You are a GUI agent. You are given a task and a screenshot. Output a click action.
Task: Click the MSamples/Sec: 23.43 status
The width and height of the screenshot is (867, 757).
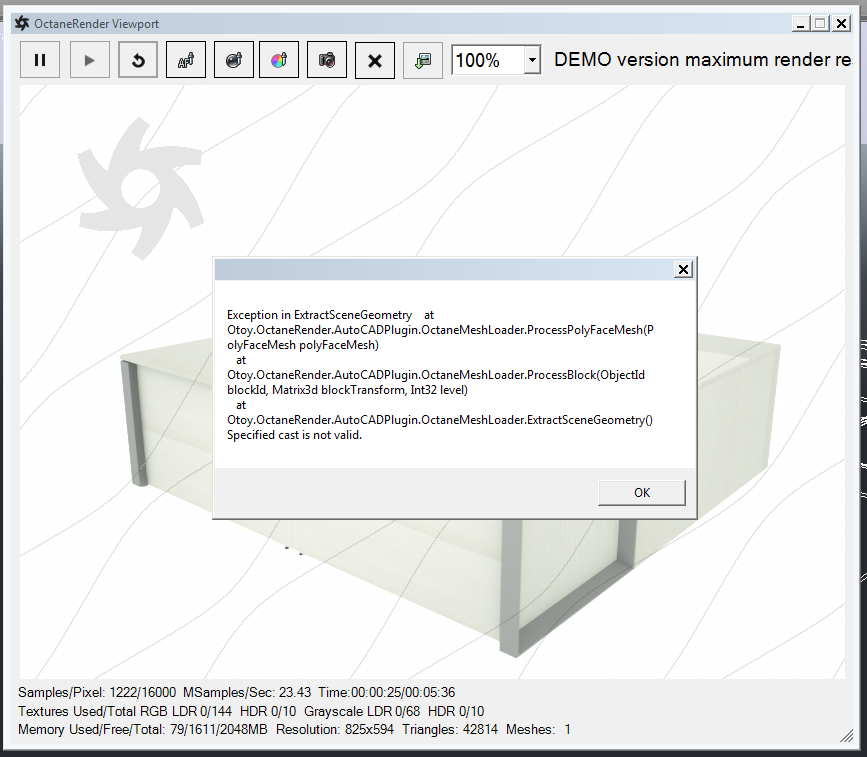point(247,692)
